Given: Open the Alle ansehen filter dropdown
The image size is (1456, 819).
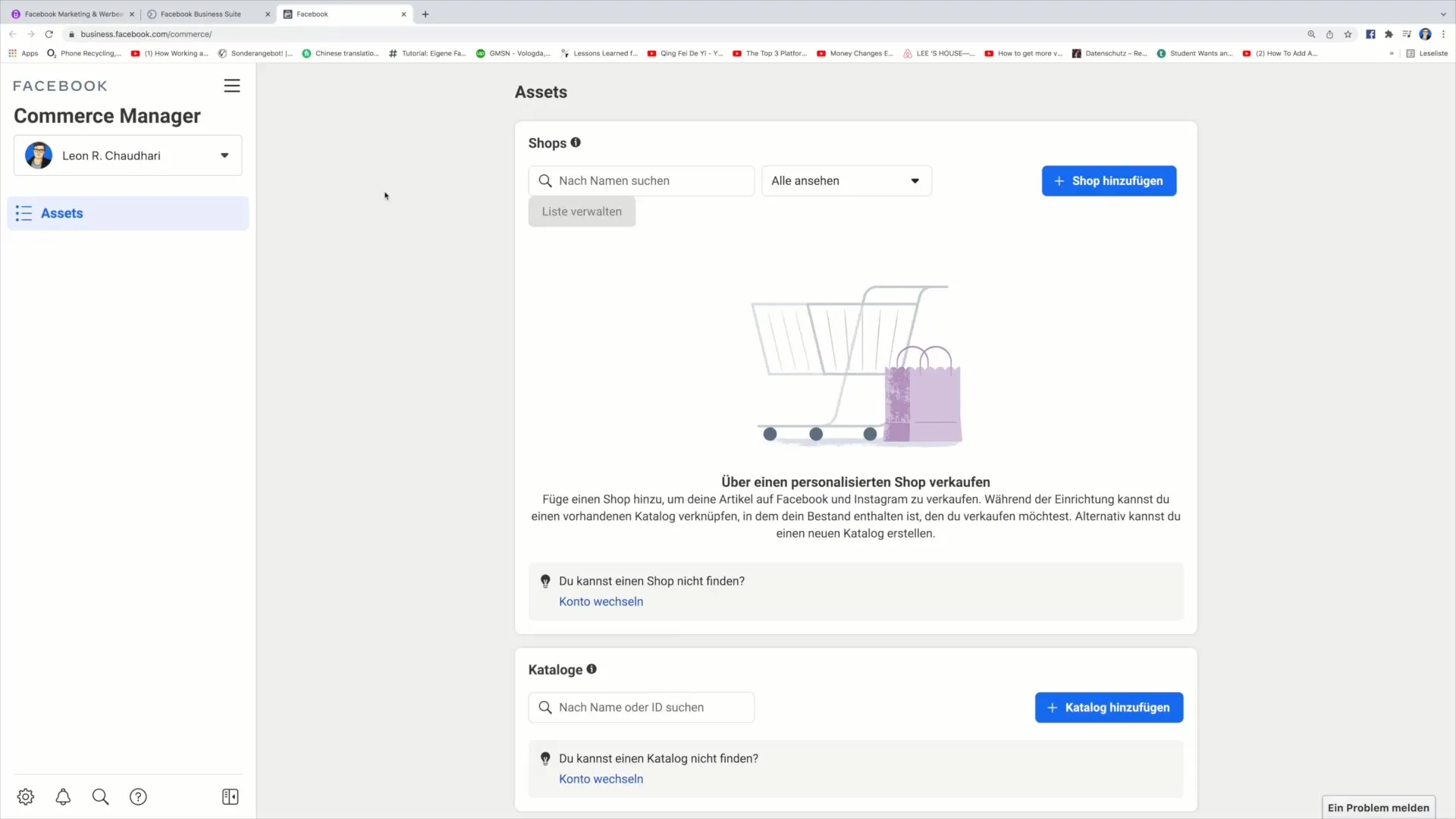Looking at the screenshot, I should point(846,180).
